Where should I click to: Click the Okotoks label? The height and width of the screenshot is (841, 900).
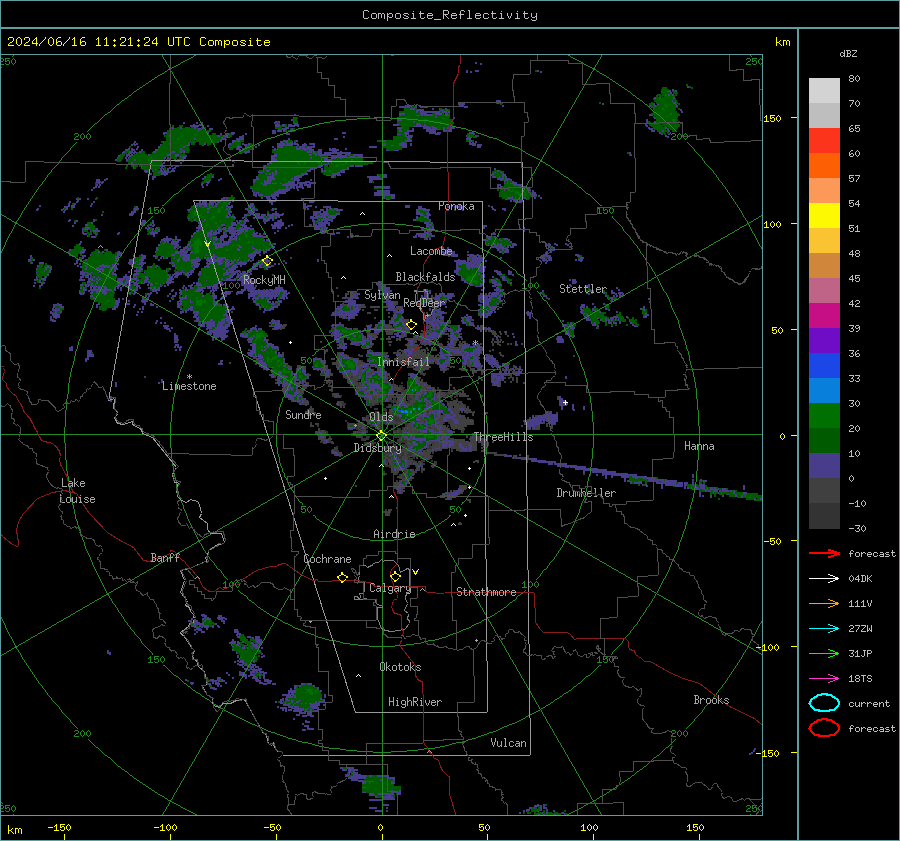[400, 667]
